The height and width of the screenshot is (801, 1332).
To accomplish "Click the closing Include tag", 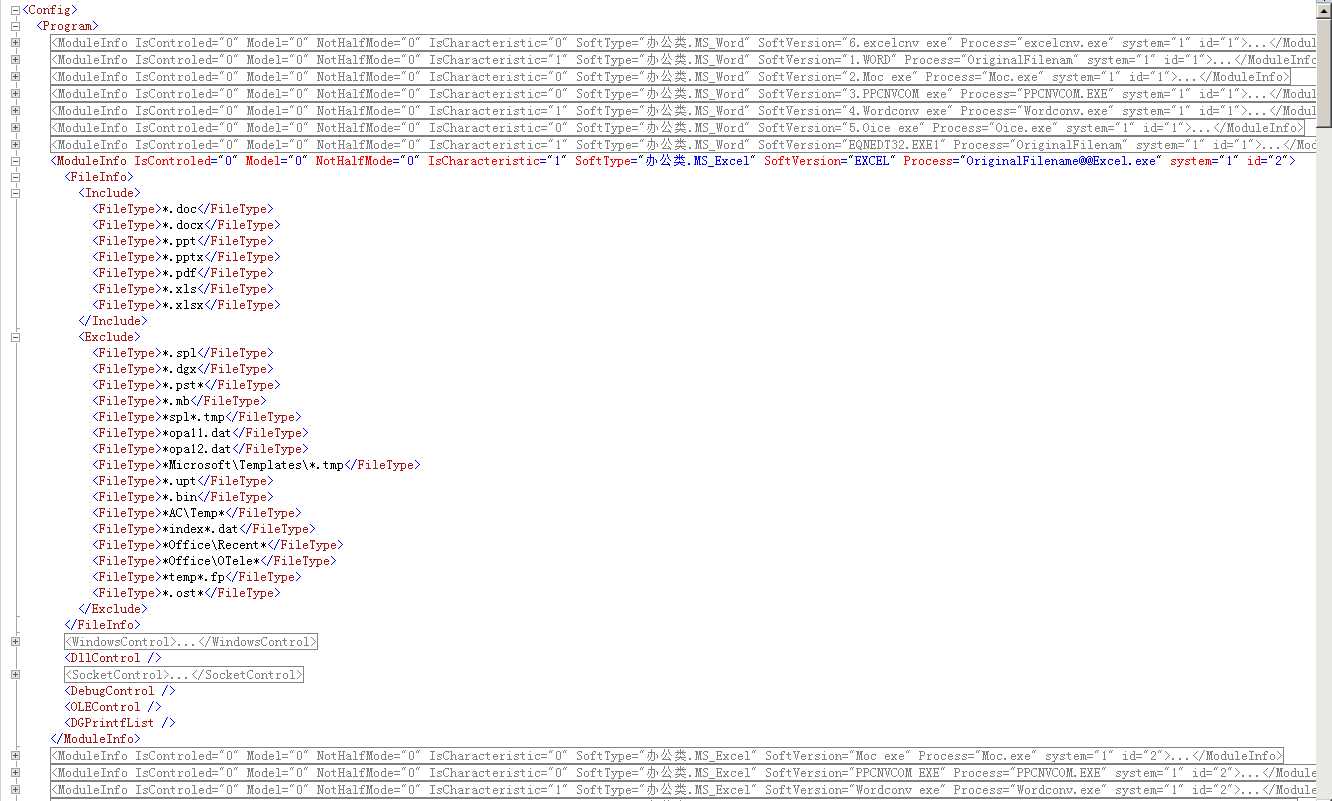I will pyautogui.click(x=113, y=321).
